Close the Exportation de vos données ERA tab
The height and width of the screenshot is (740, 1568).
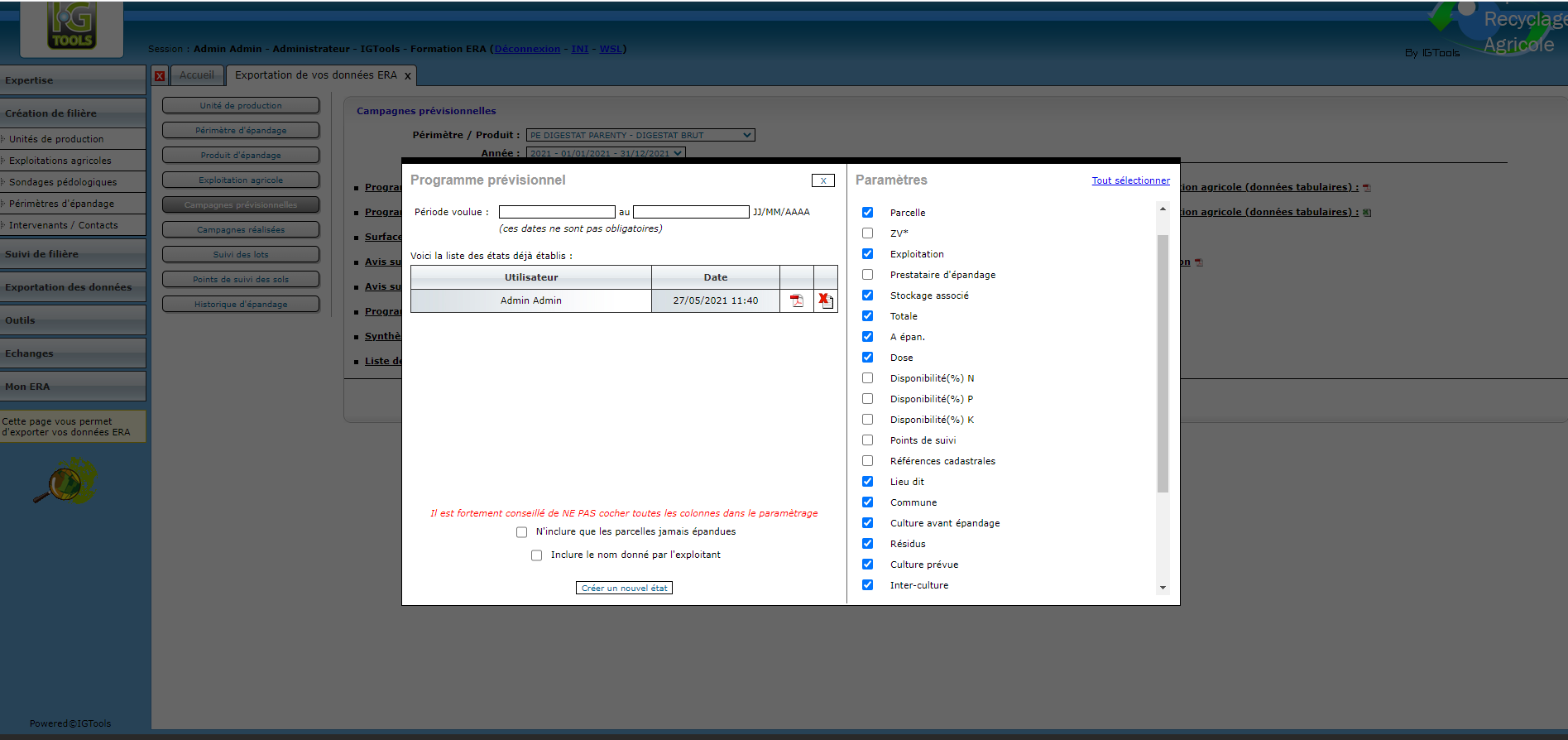pos(407,76)
